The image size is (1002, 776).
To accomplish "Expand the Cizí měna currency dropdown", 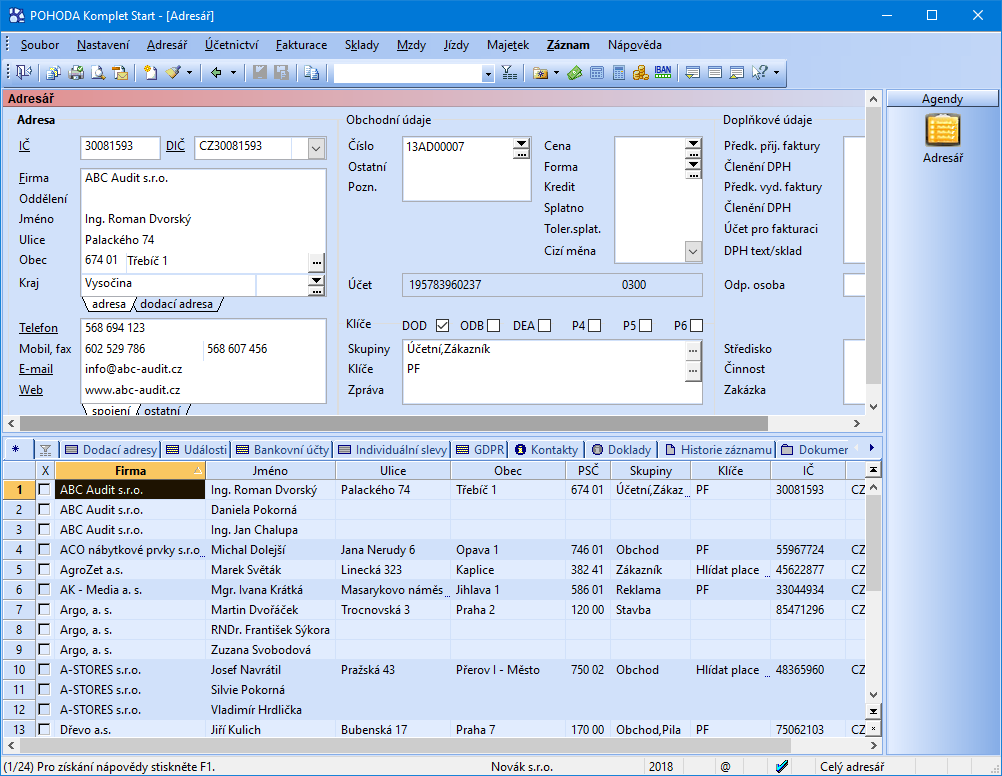I will (693, 251).
